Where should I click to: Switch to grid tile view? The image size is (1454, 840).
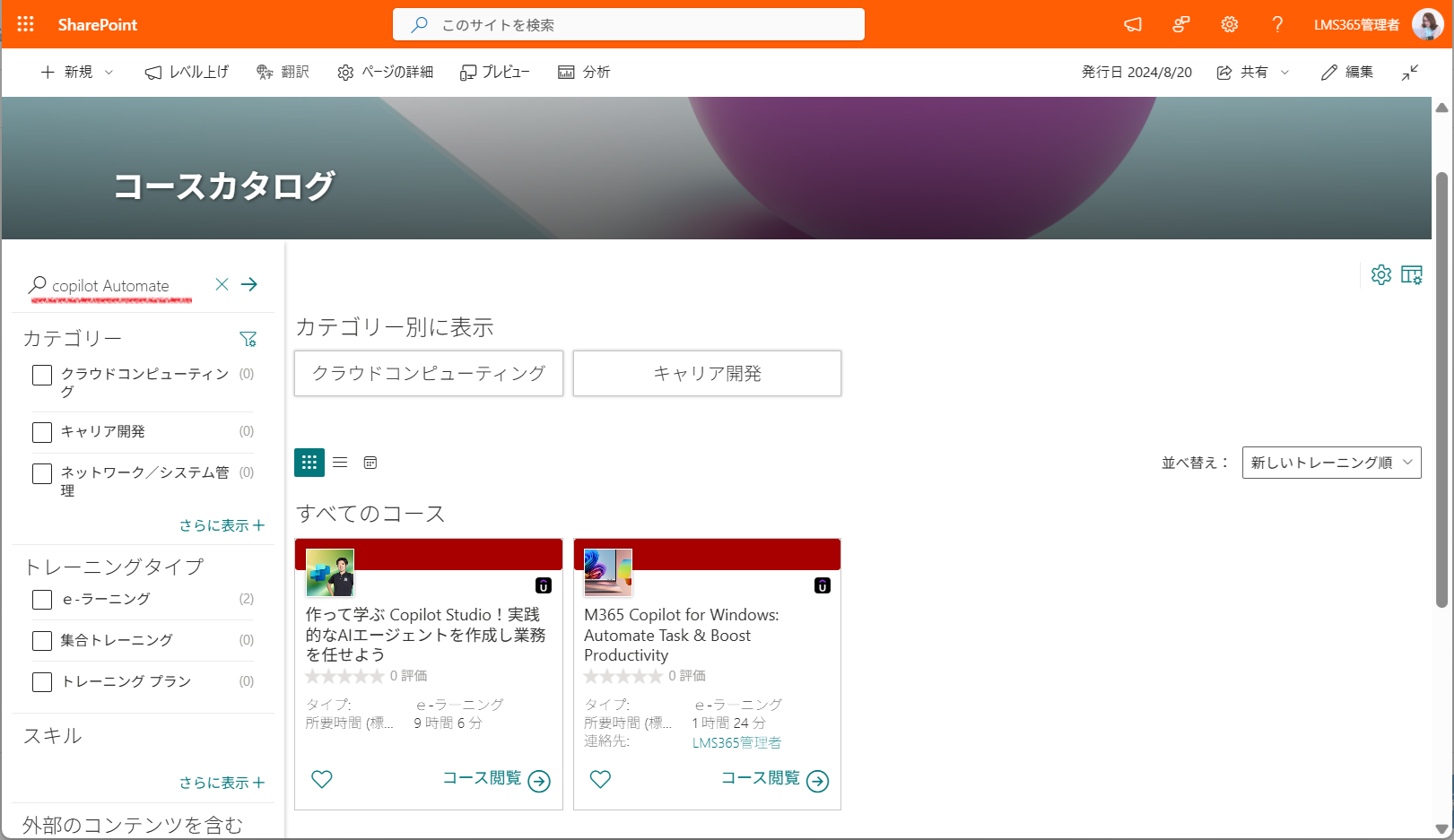tap(309, 463)
